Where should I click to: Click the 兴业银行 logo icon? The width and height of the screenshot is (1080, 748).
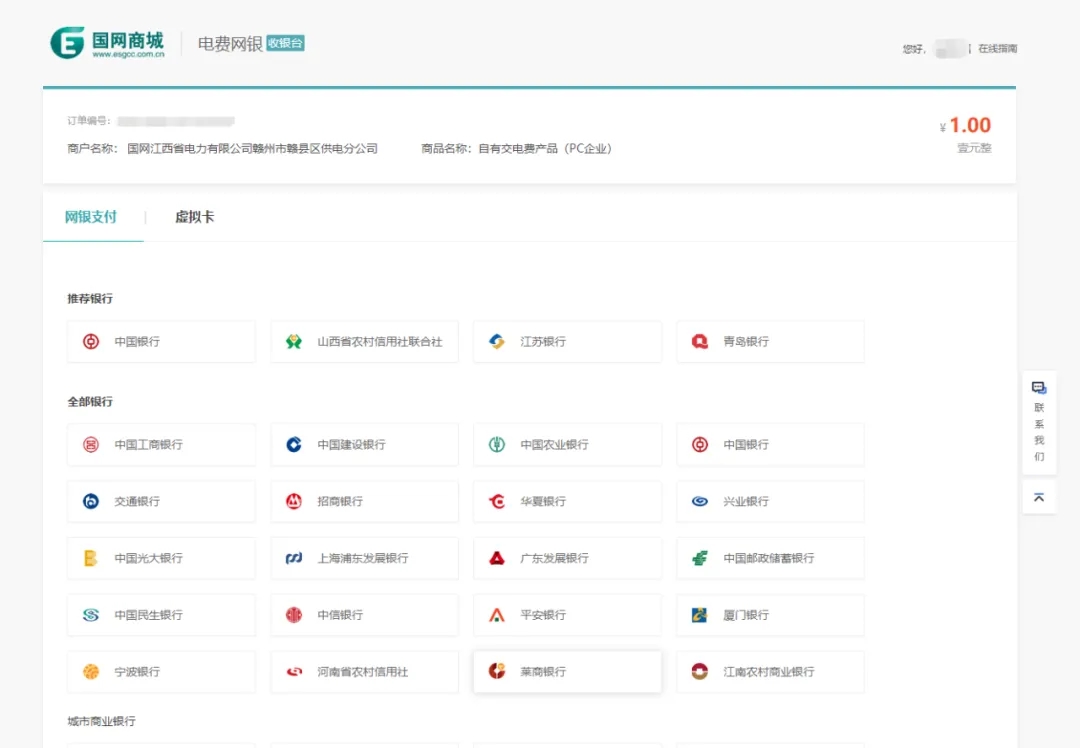point(700,501)
